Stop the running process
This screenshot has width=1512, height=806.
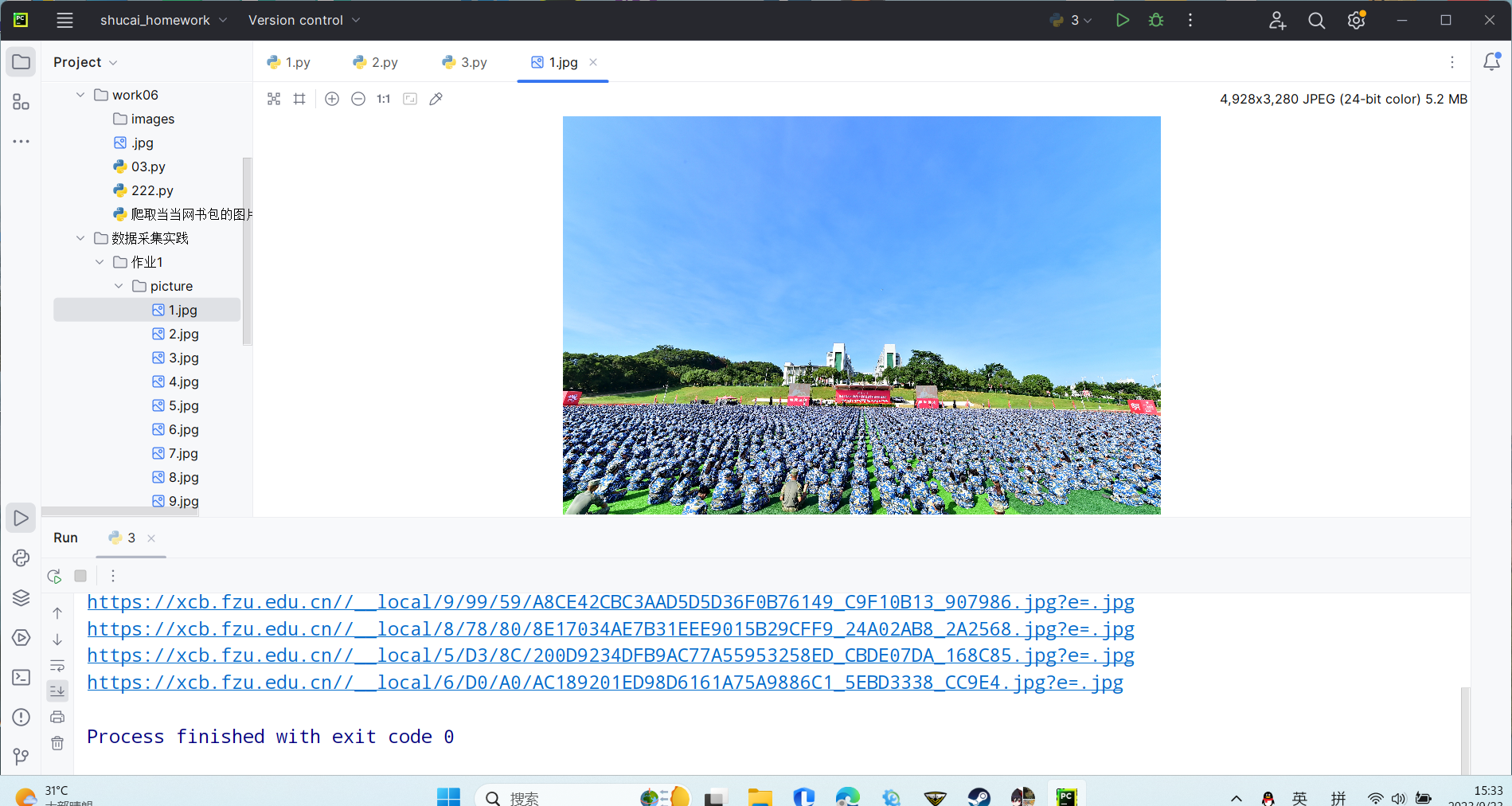click(80, 576)
